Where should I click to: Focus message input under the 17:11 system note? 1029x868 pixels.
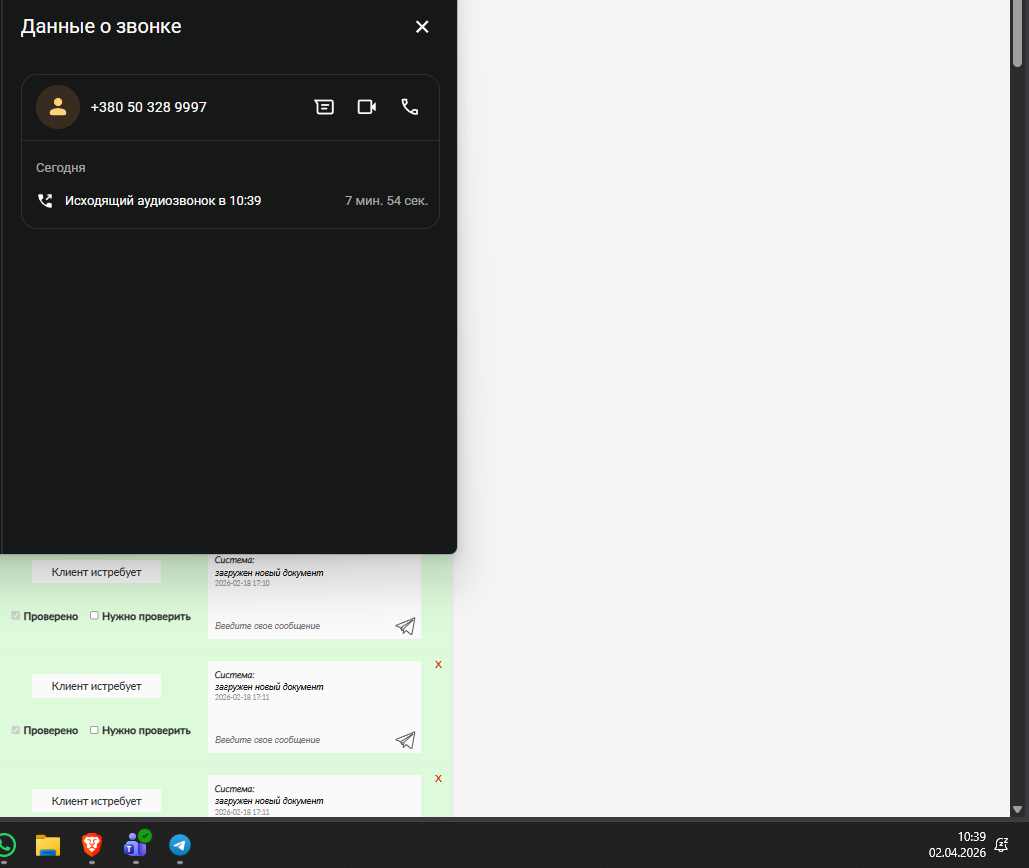tap(302, 739)
